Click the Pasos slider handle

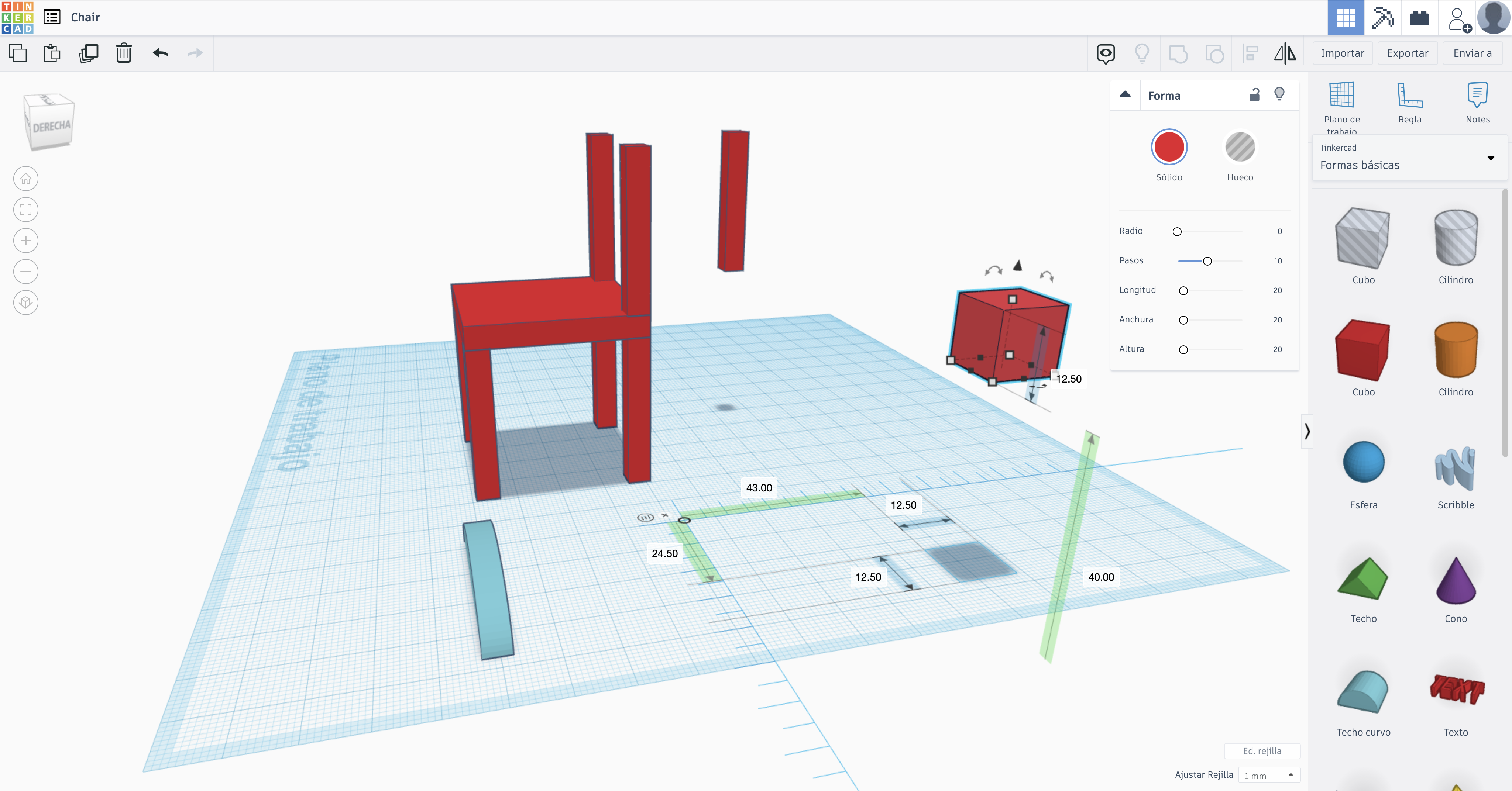[1207, 261]
